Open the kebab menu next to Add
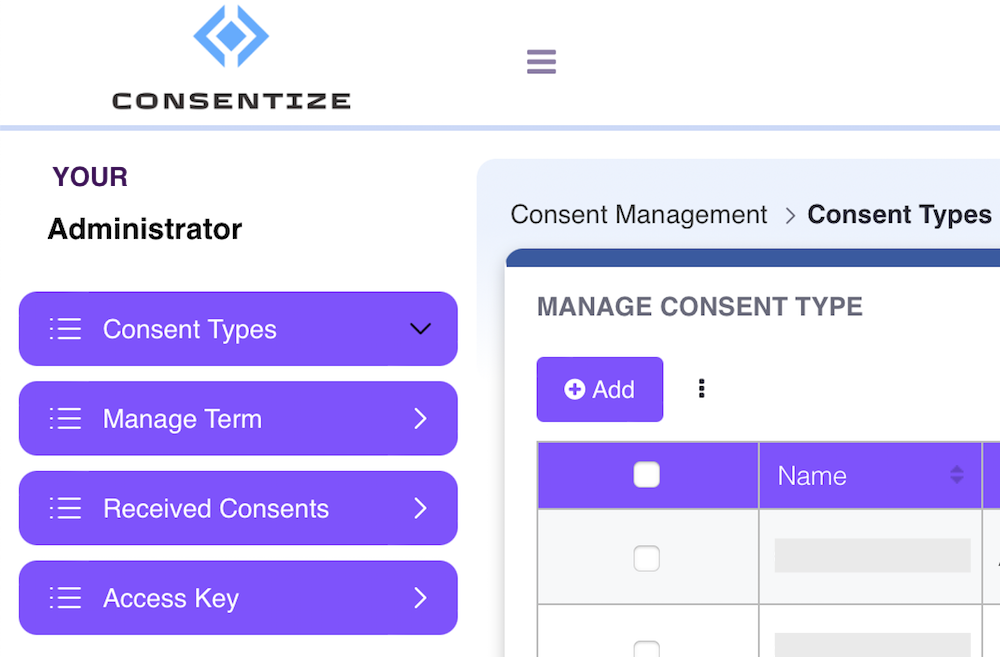This screenshot has height=657, width=1000. click(x=701, y=389)
